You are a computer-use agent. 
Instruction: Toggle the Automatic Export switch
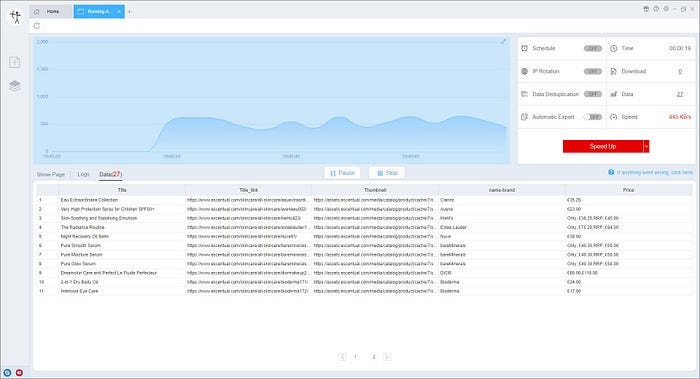pos(593,117)
